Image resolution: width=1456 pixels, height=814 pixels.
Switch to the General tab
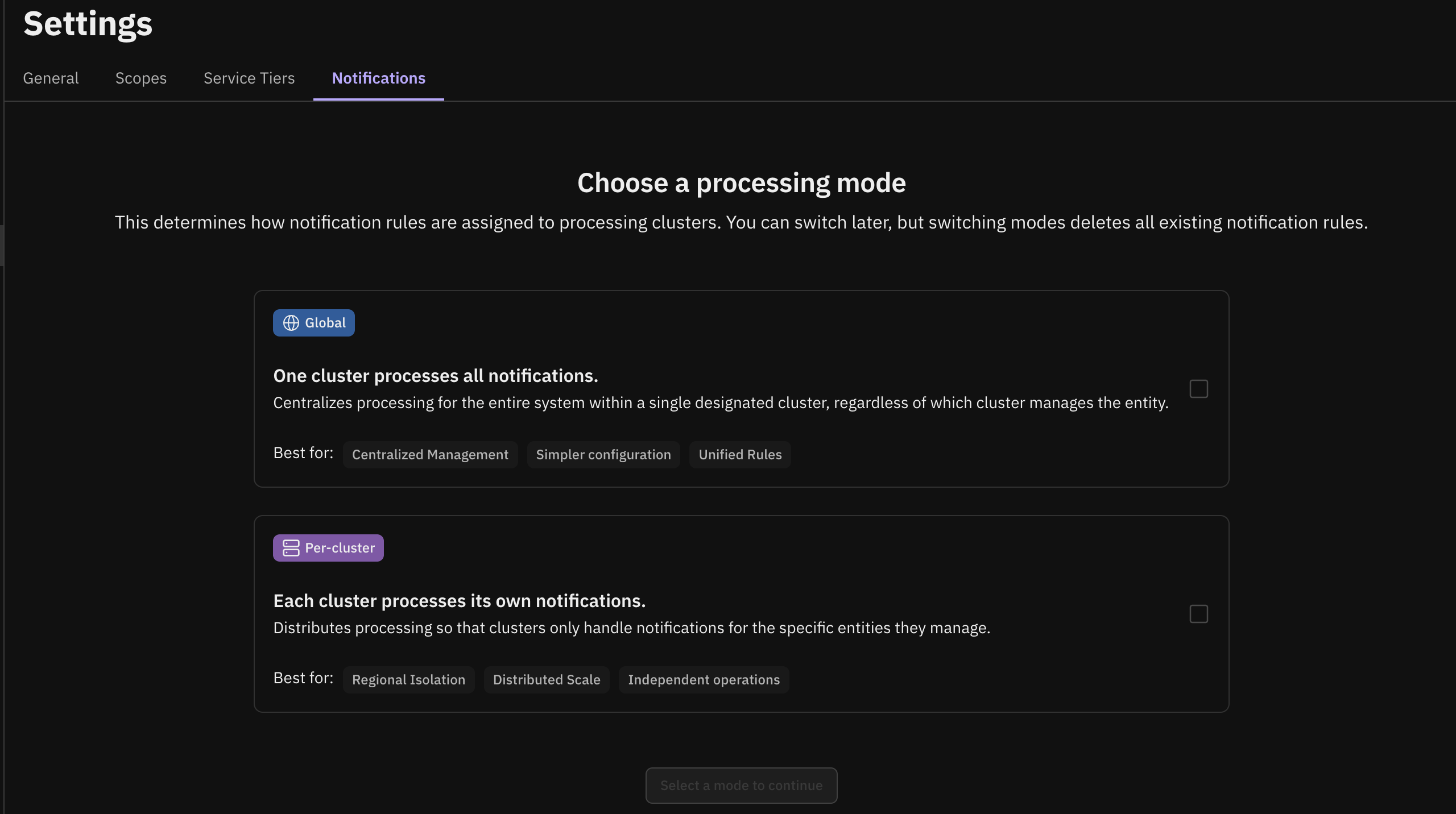(x=51, y=78)
